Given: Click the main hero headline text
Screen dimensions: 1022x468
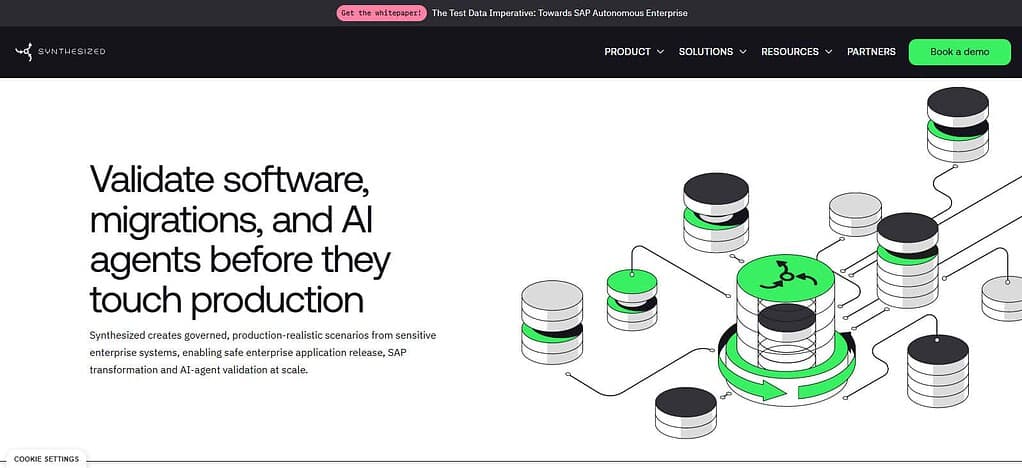Looking at the screenshot, I should [240, 239].
